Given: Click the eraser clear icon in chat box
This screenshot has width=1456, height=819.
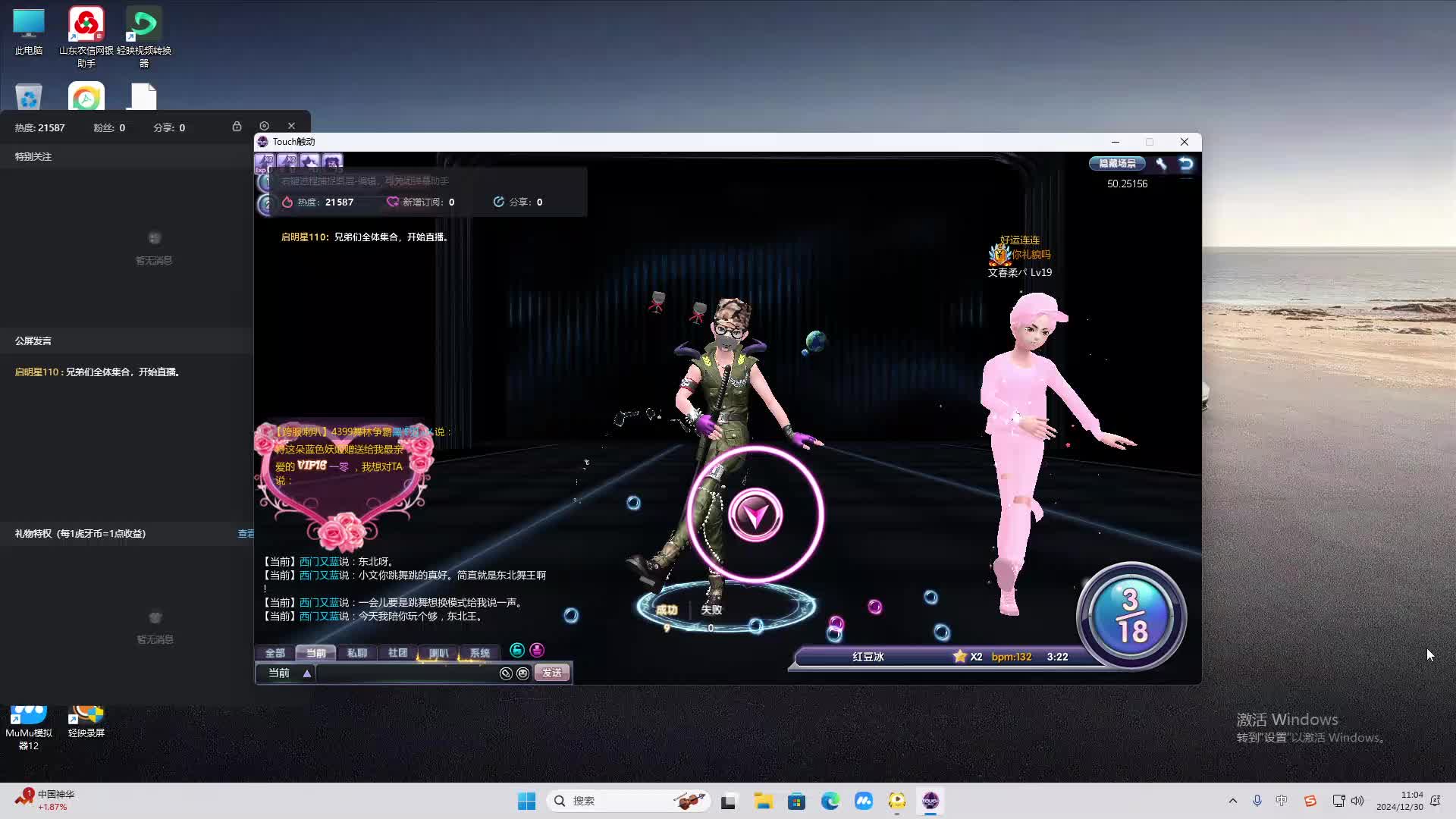Looking at the screenshot, I should pyautogui.click(x=506, y=673).
